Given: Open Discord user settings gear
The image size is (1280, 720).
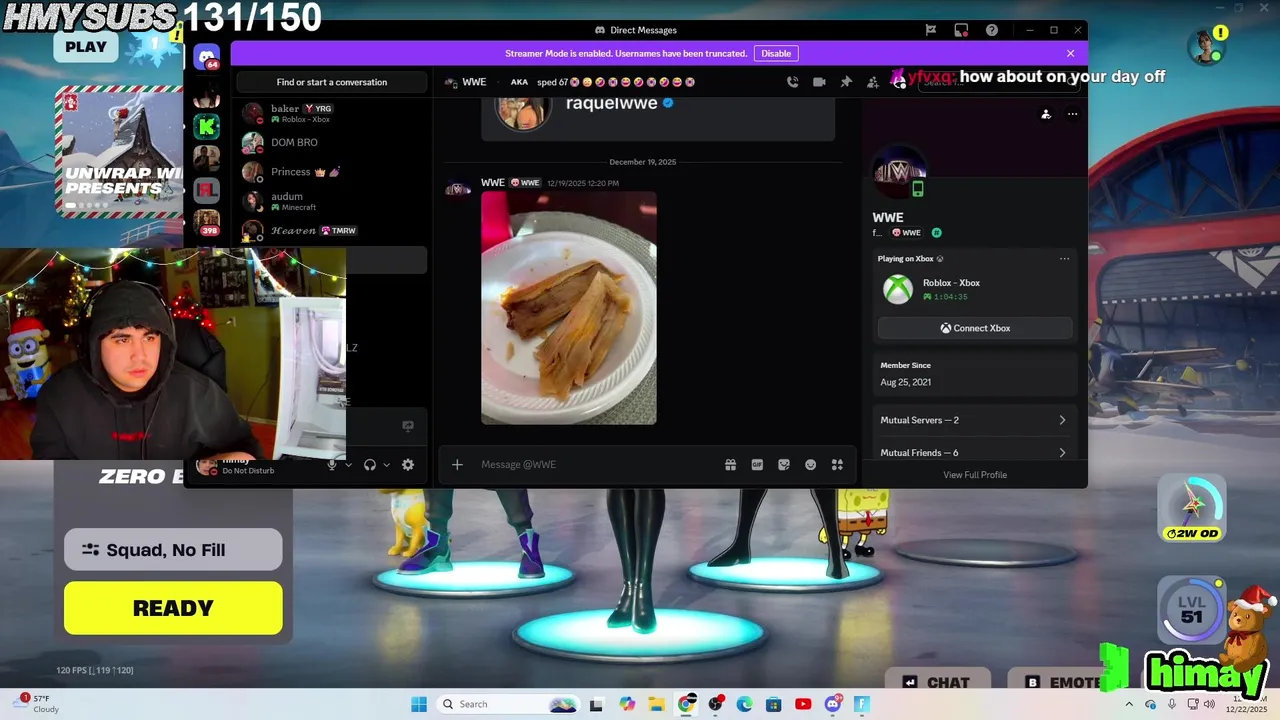Looking at the screenshot, I should tap(408, 464).
